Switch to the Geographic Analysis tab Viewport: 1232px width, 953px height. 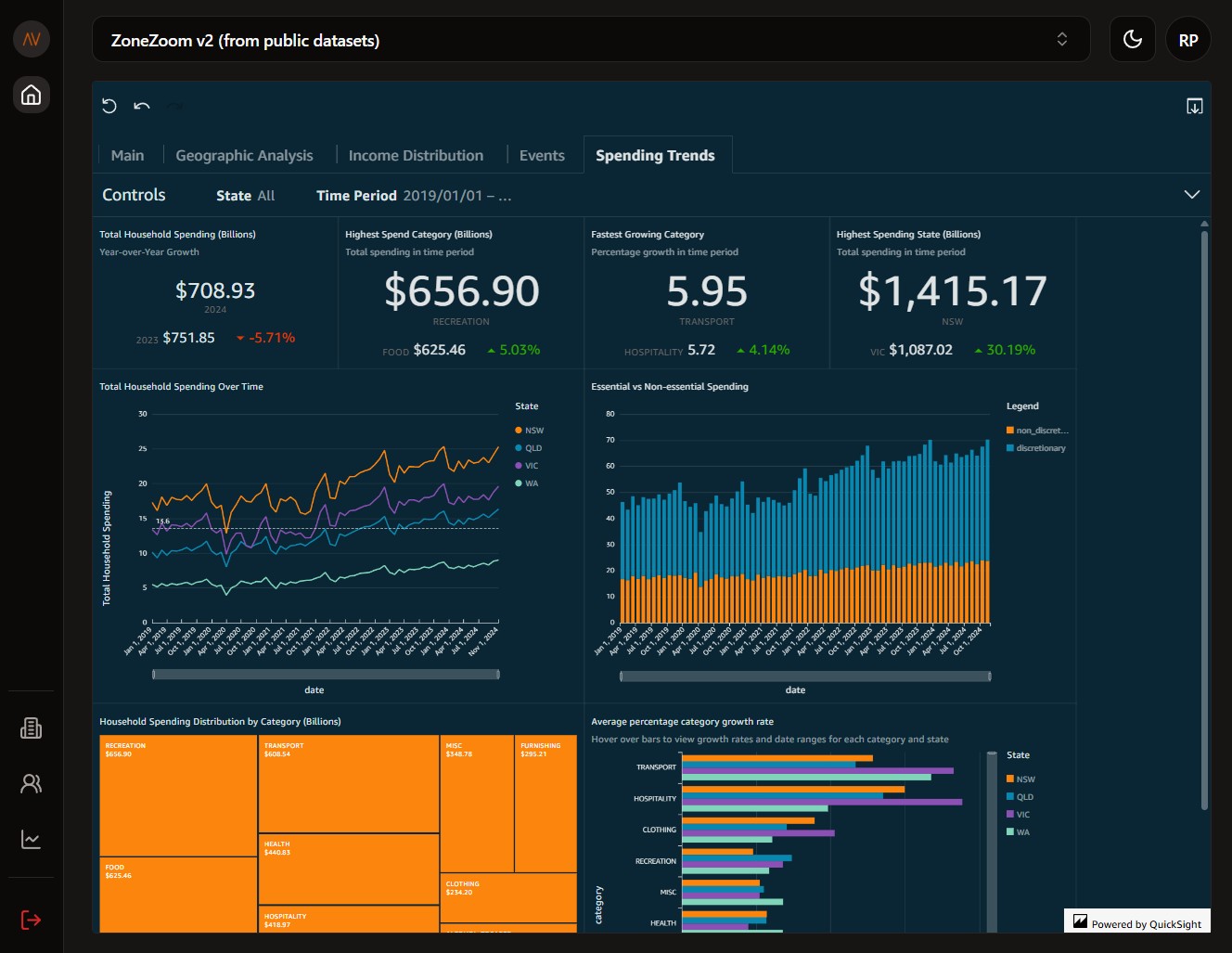pyautogui.click(x=244, y=155)
